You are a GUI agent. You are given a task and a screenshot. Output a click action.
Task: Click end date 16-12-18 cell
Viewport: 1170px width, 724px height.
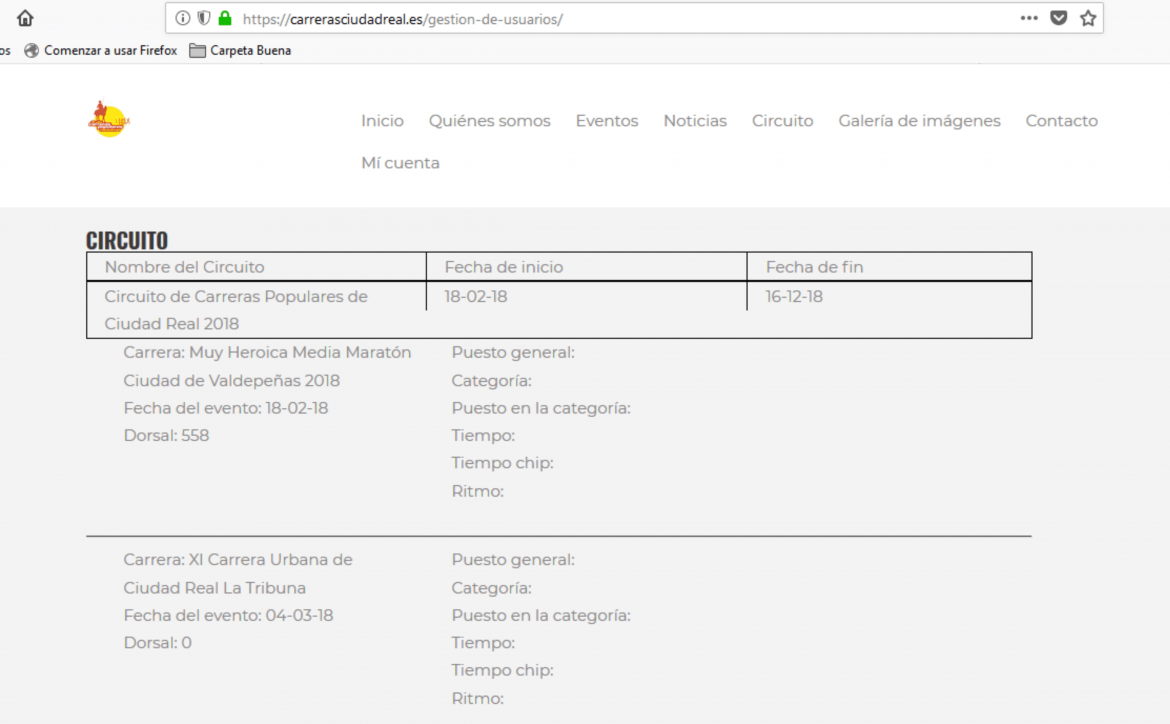(x=794, y=297)
